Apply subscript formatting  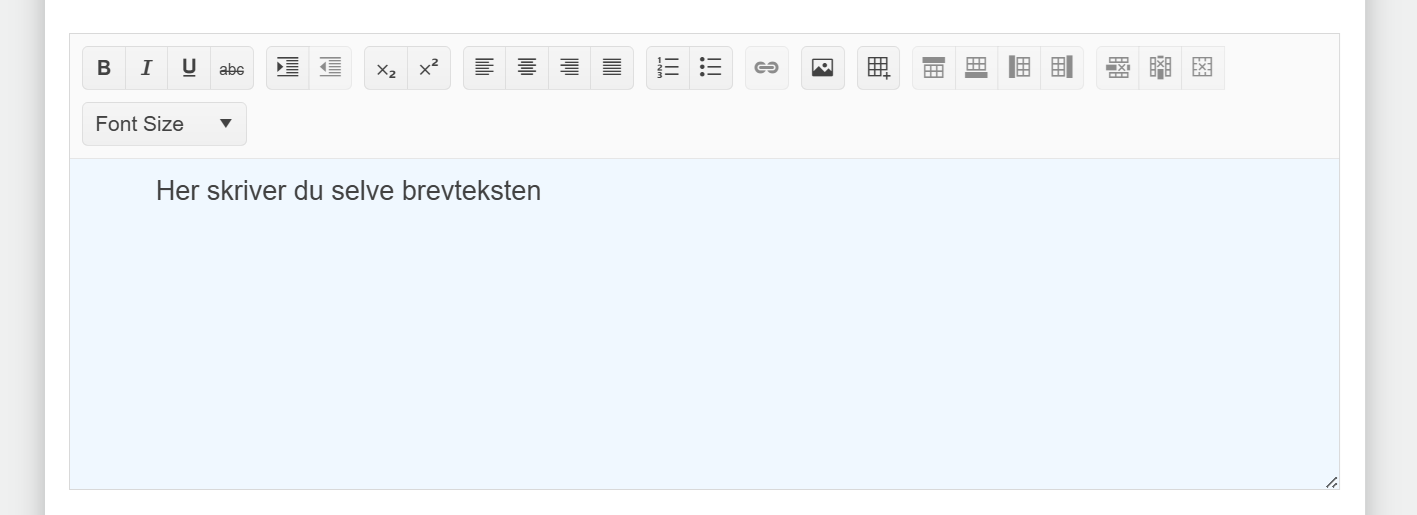point(386,68)
